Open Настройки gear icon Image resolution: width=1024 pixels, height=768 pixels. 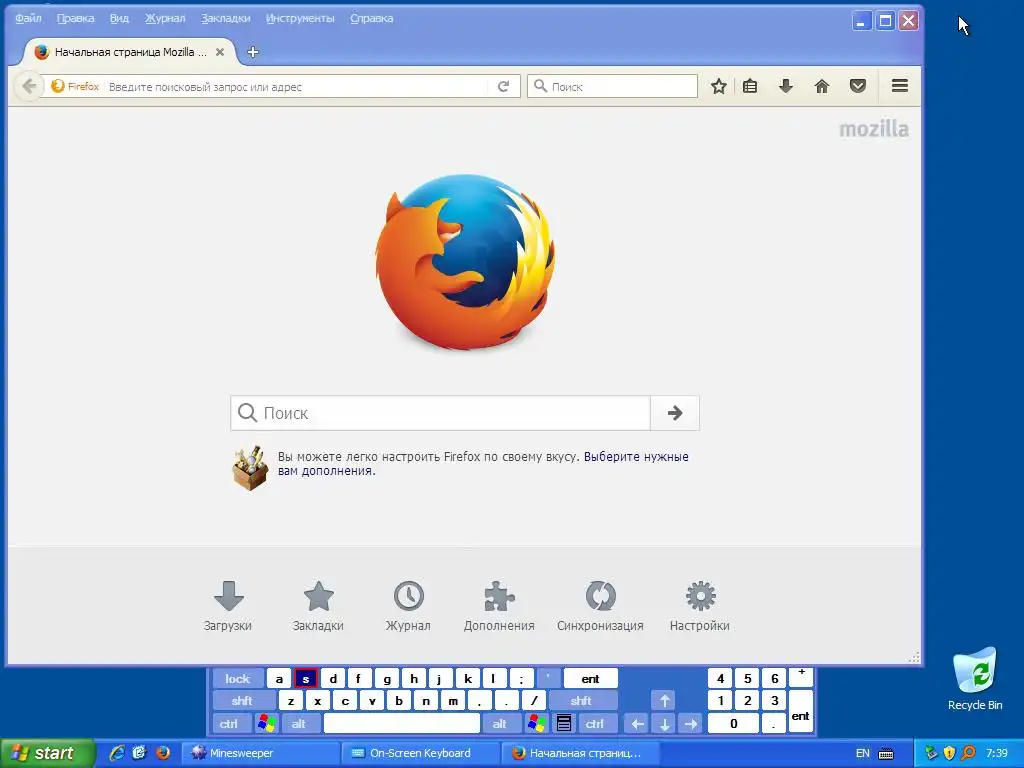pyautogui.click(x=700, y=607)
